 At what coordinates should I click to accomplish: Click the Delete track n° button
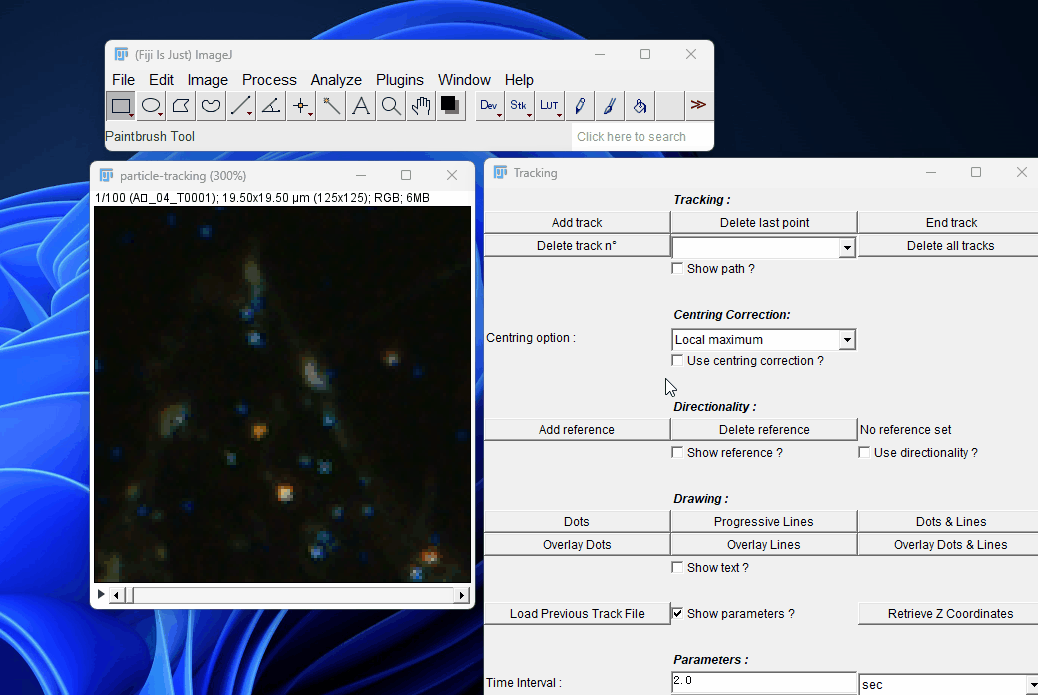point(577,246)
